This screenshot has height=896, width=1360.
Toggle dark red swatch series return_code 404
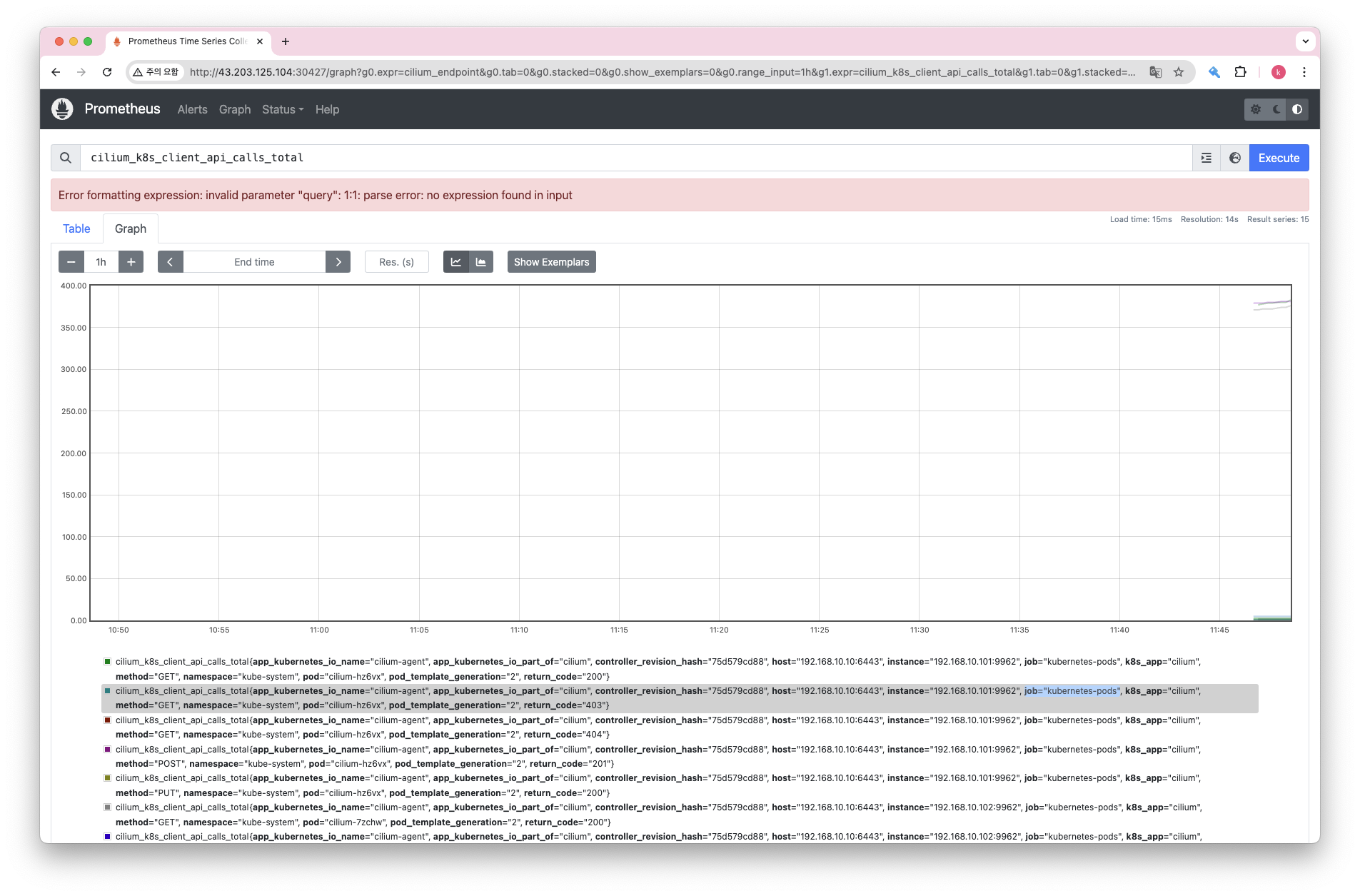tap(108, 720)
